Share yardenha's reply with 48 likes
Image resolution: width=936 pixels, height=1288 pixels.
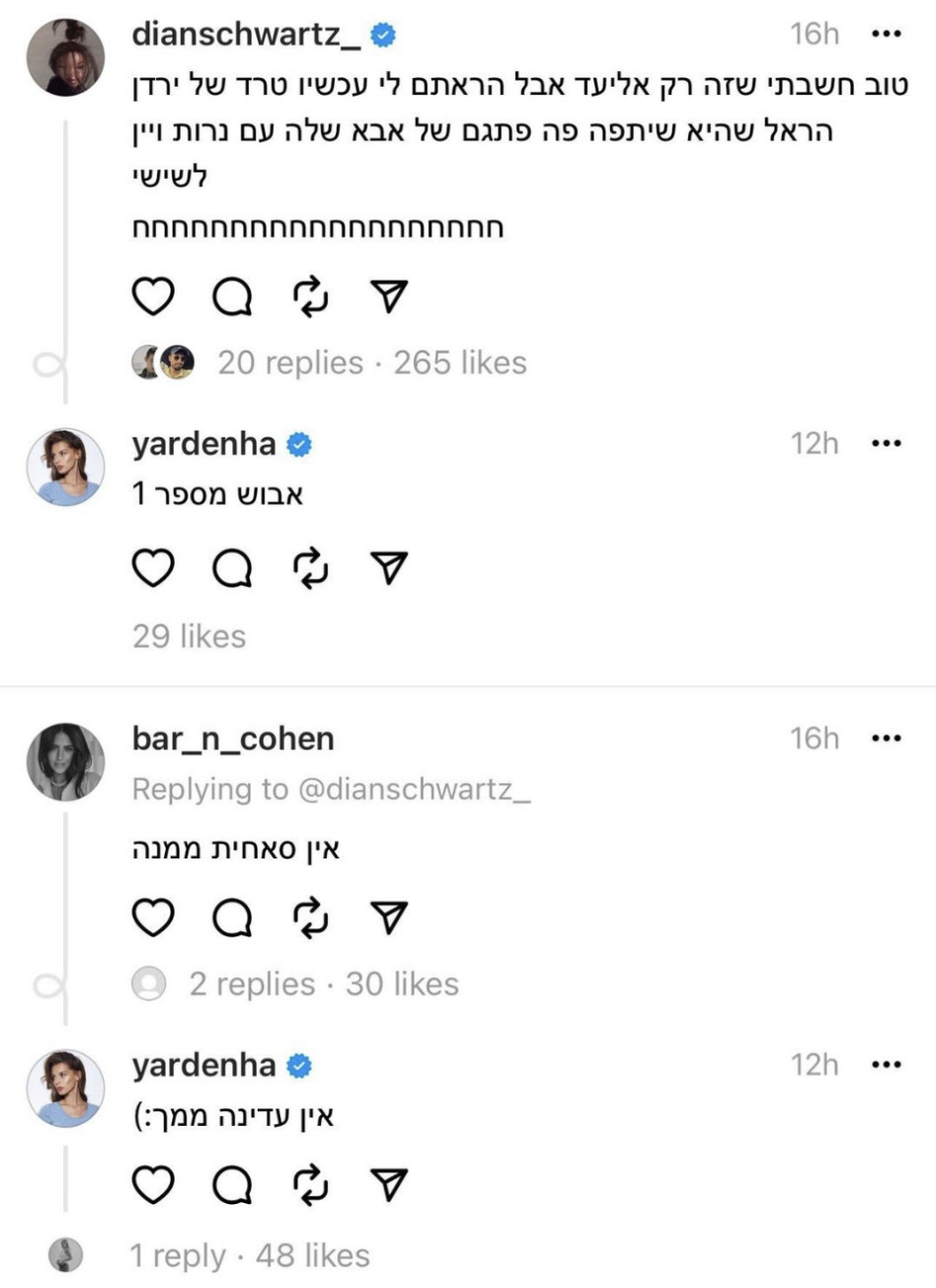point(389,1185)
